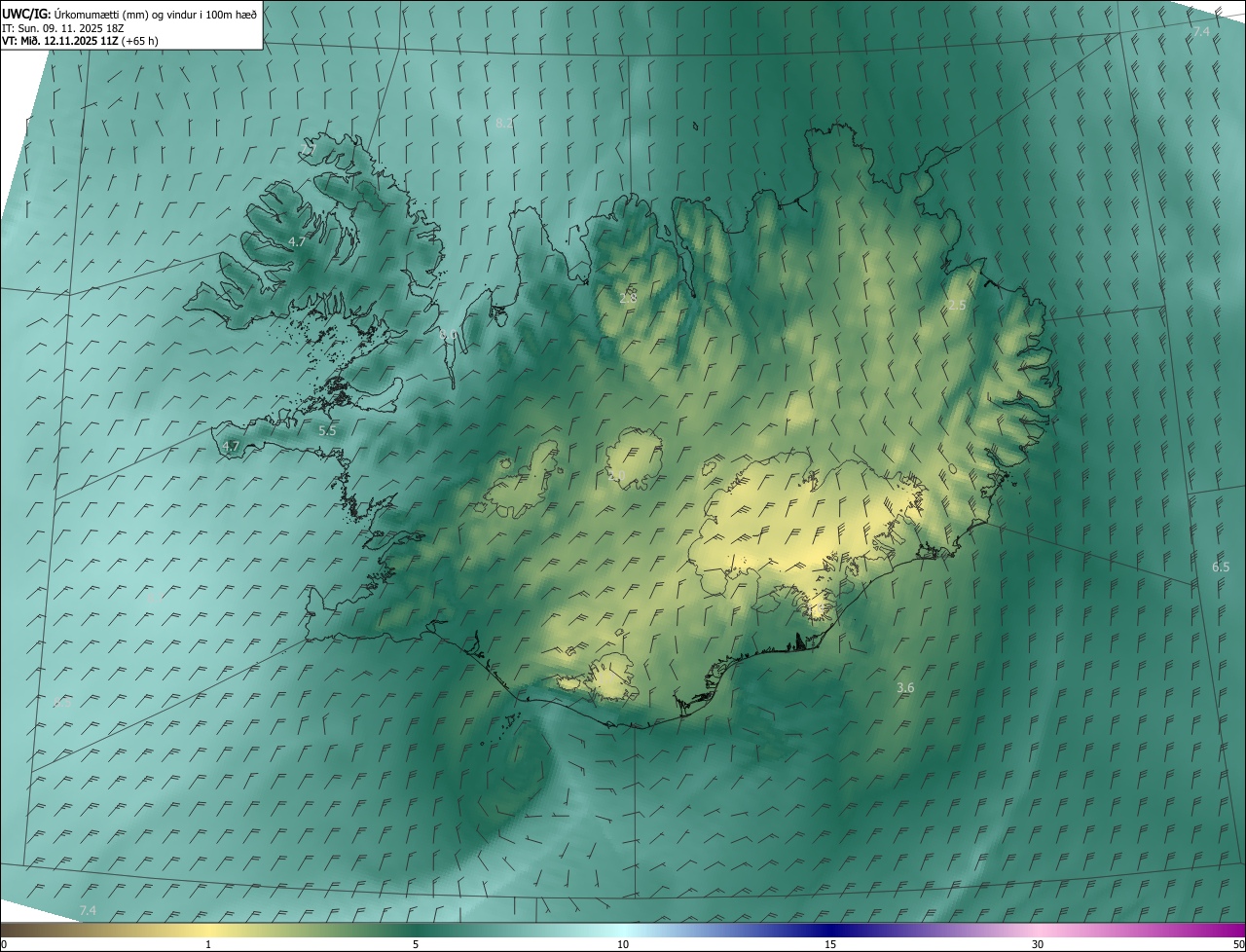Click the colorbar tick label "30"

1038,945
